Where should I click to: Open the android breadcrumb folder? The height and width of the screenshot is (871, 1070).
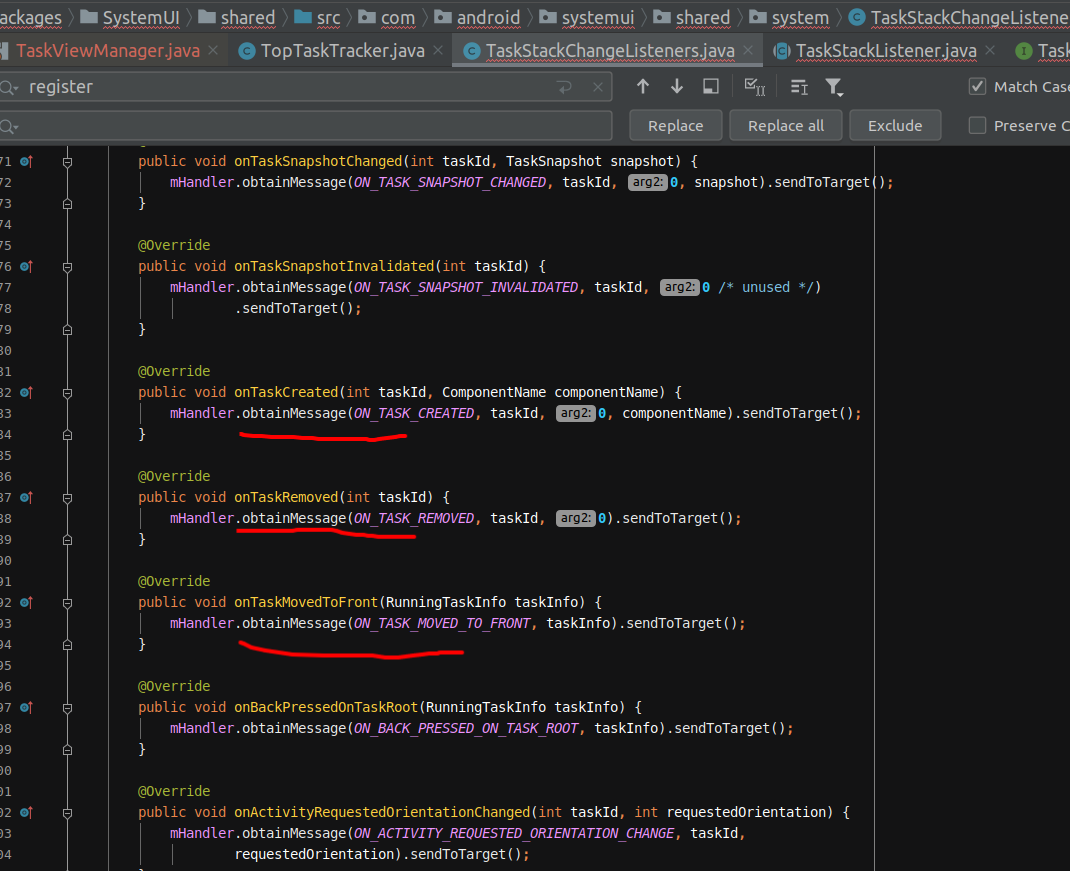point(478,18)
